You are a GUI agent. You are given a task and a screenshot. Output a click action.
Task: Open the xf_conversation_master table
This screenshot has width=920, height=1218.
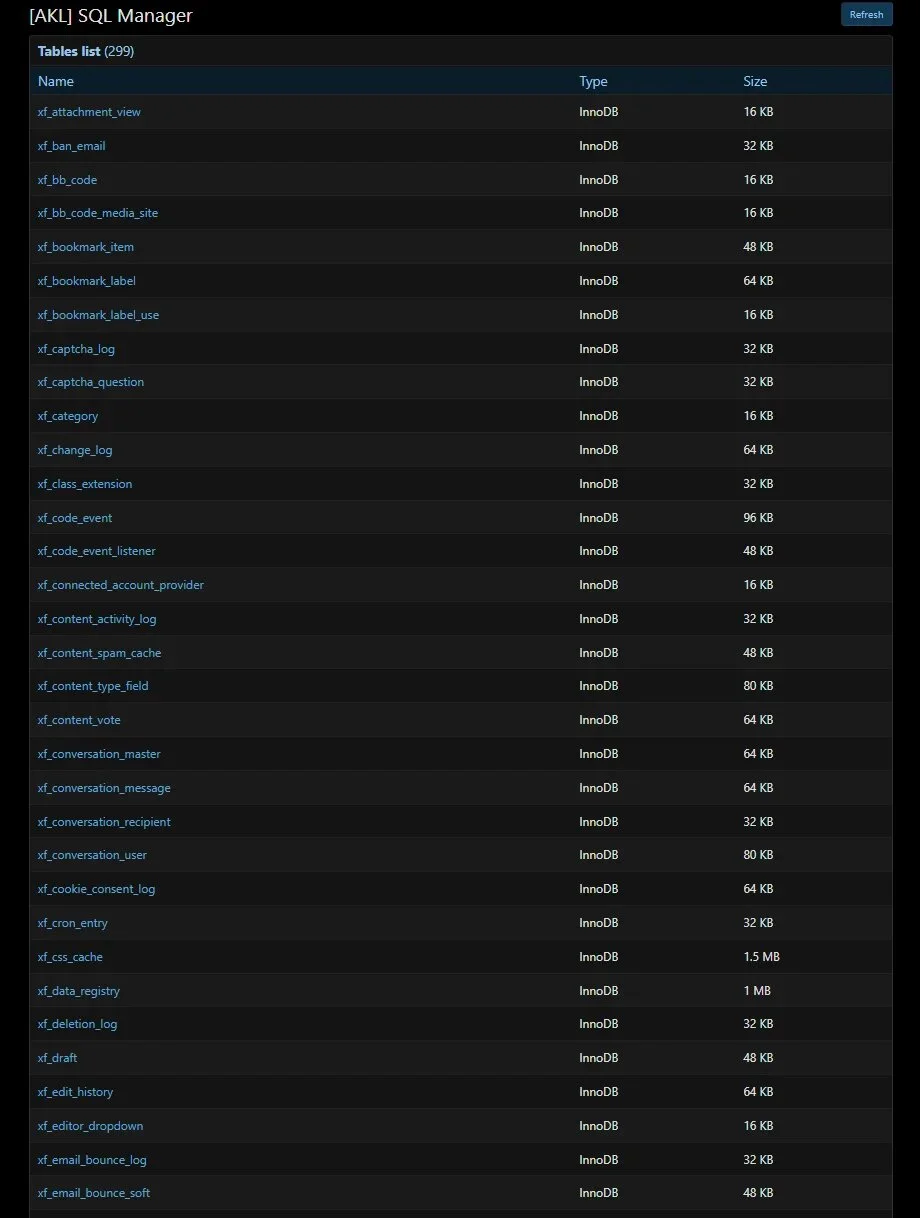(x=99, y=754)
